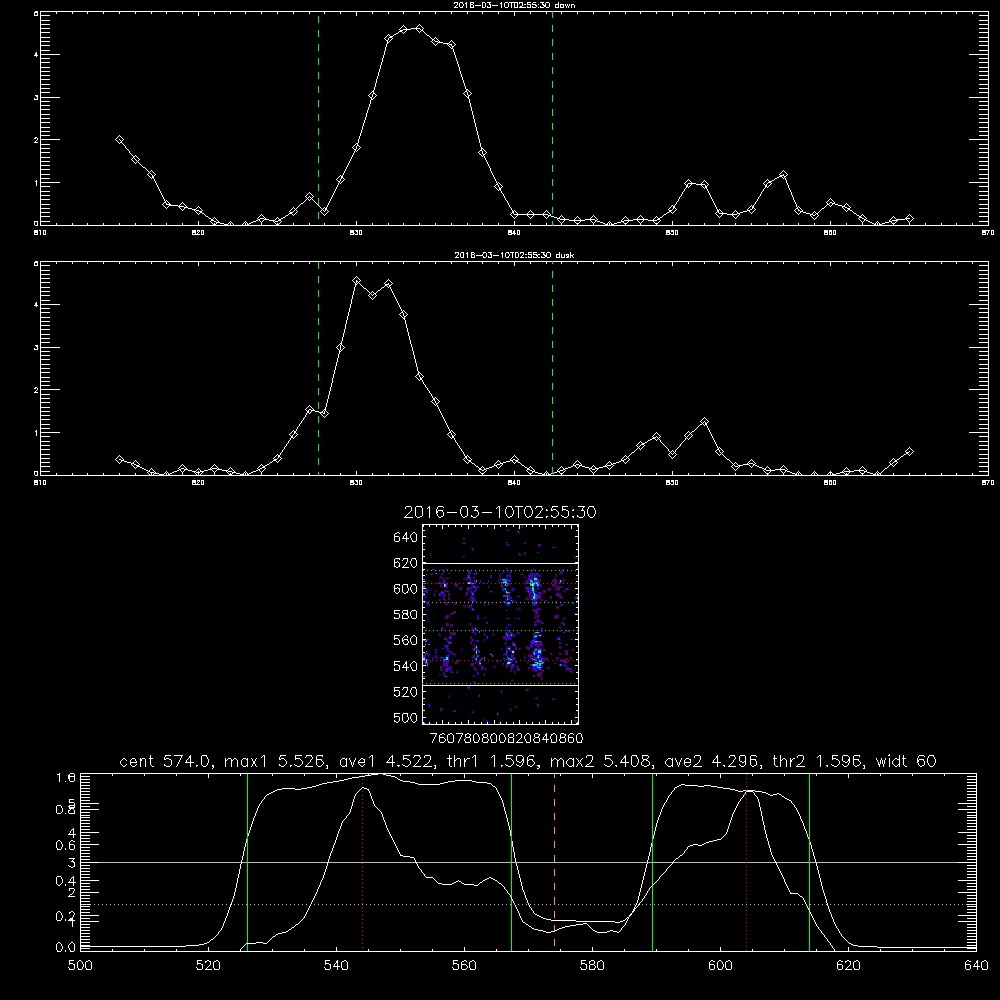Viewport: 1000px width, 1000px height.
Task: Click the red dotted peak marker near 604
Action: point(746,861)
